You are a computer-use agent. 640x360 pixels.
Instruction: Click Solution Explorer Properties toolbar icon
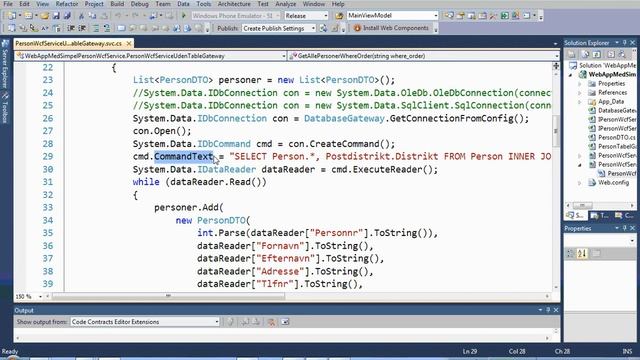coord(571,54)
